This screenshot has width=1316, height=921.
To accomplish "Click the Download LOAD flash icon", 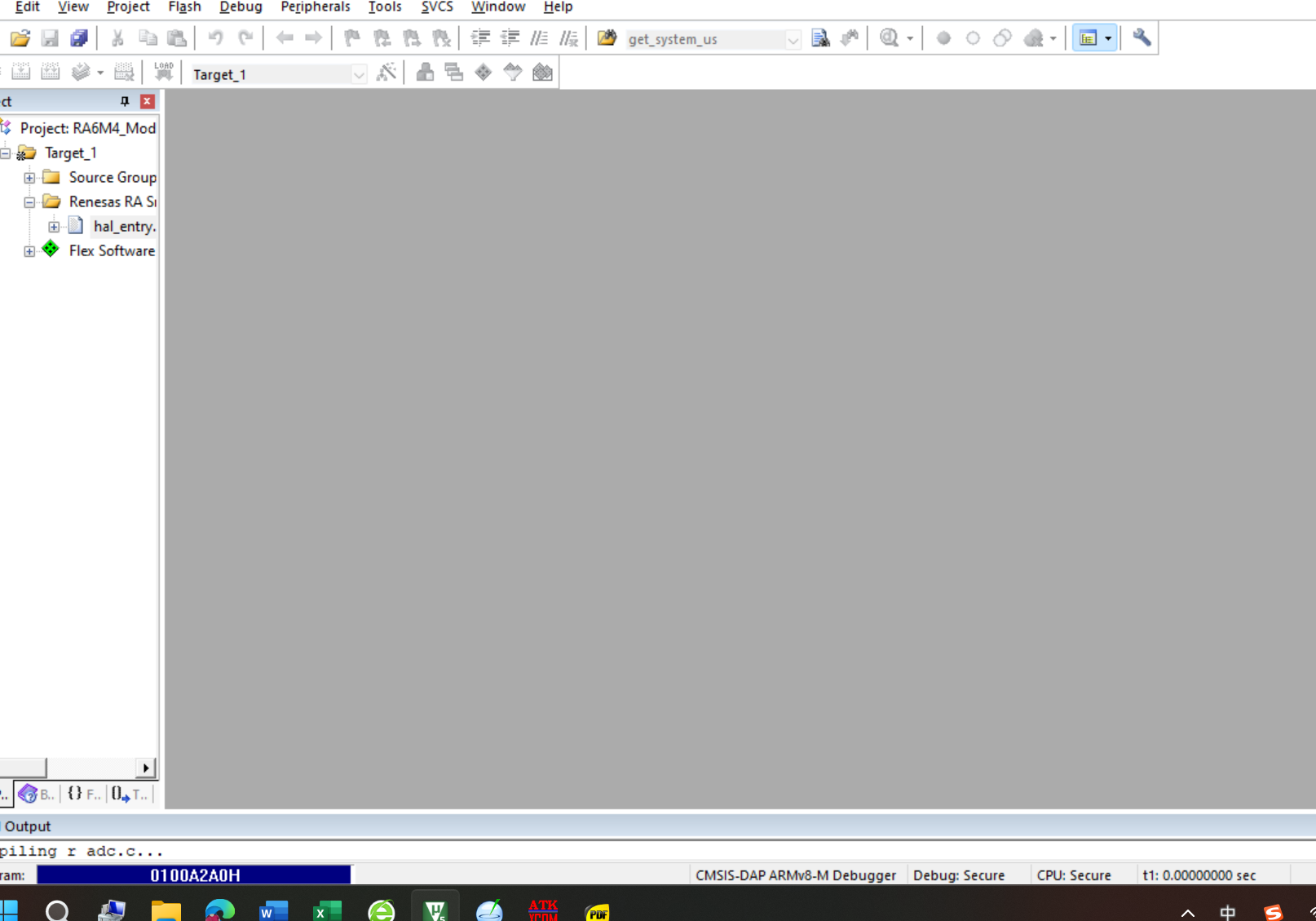I will [164, 73].
